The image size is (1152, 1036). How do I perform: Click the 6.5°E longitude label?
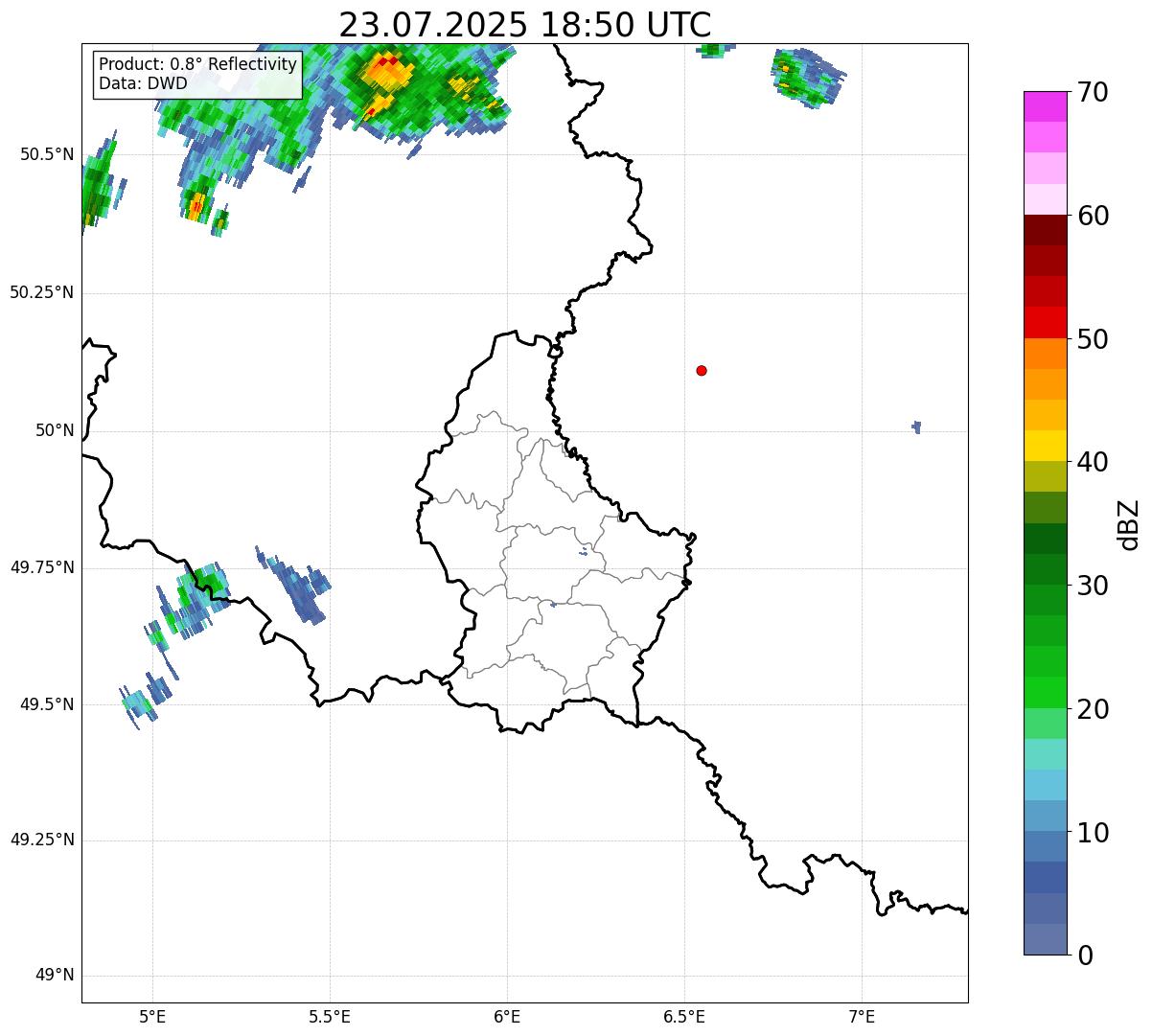coord(684,1016)
